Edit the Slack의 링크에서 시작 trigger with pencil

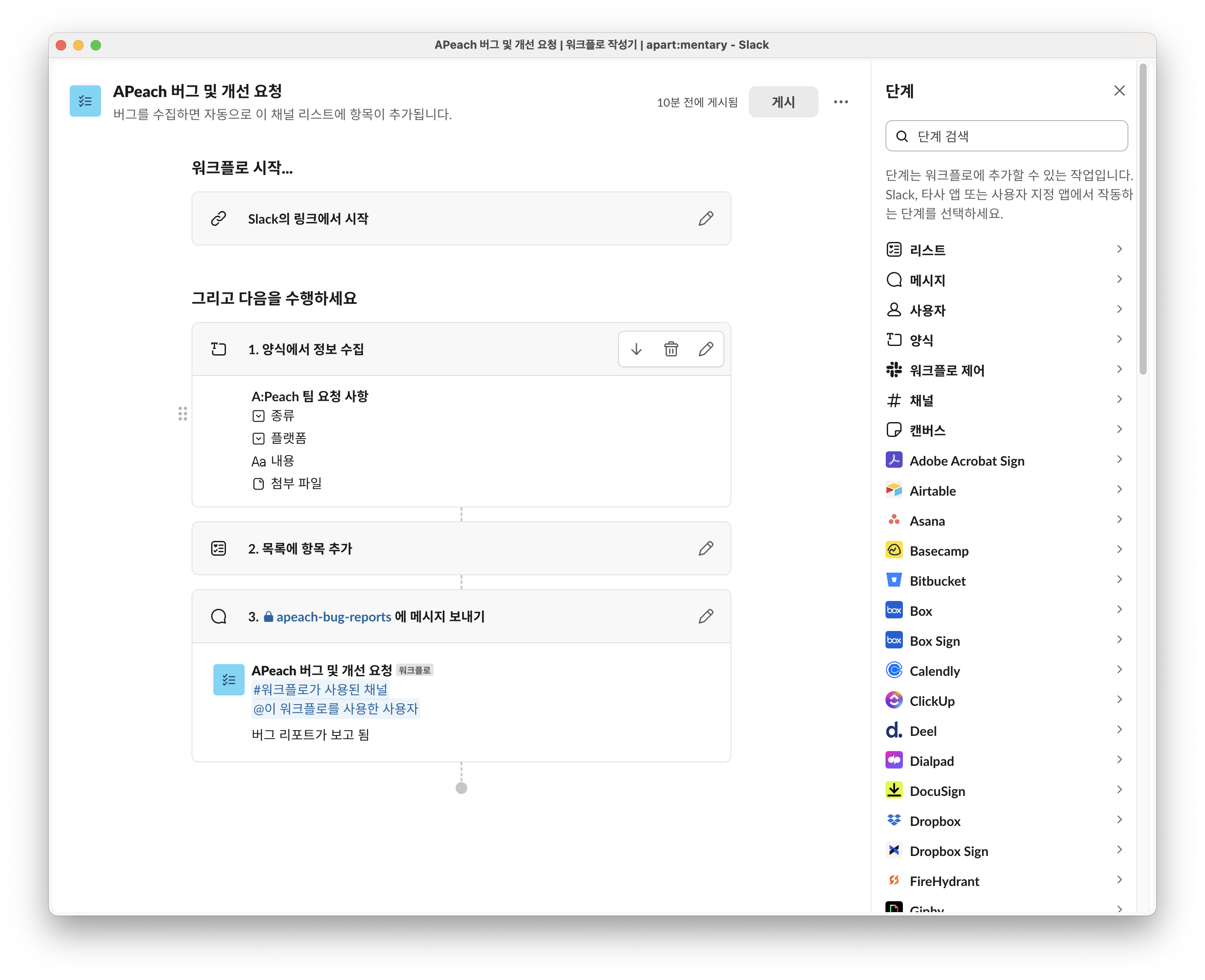(x=706, y=218)
